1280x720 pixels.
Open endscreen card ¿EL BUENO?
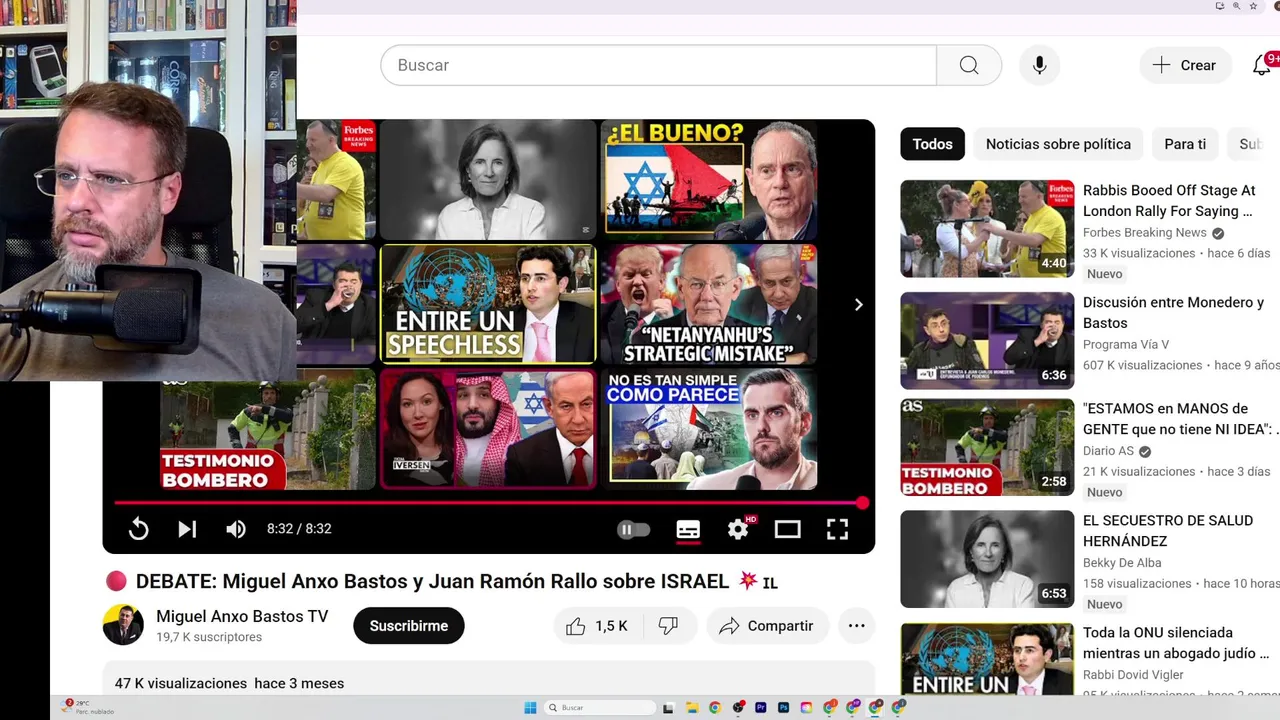click(708, 180)
